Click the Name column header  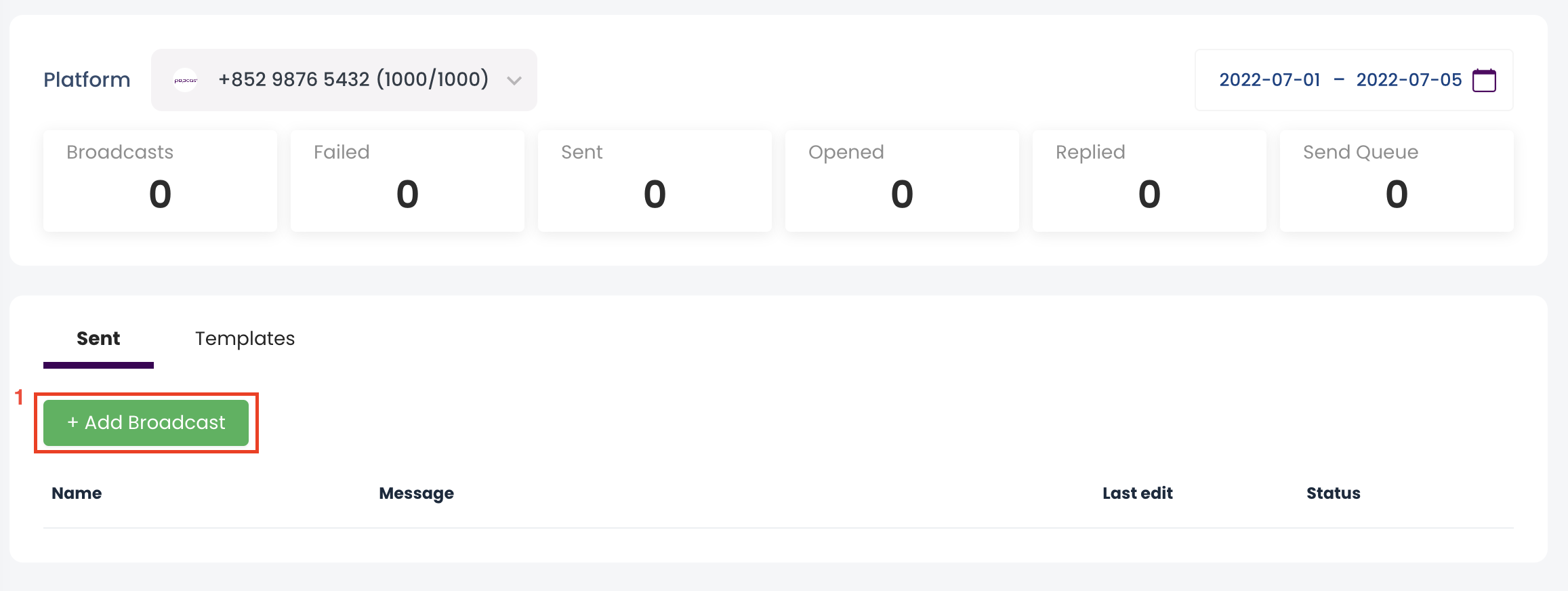77,493
